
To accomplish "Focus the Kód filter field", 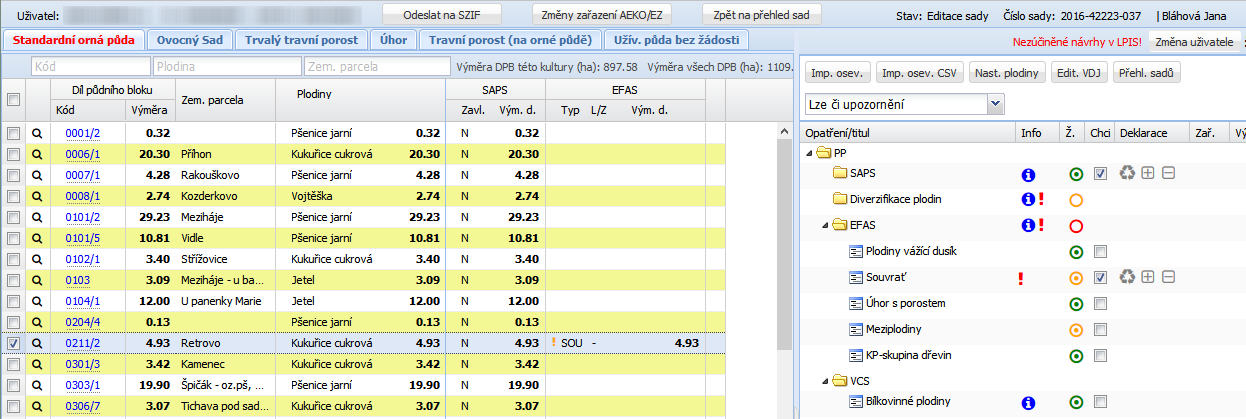I will (90, 66).
